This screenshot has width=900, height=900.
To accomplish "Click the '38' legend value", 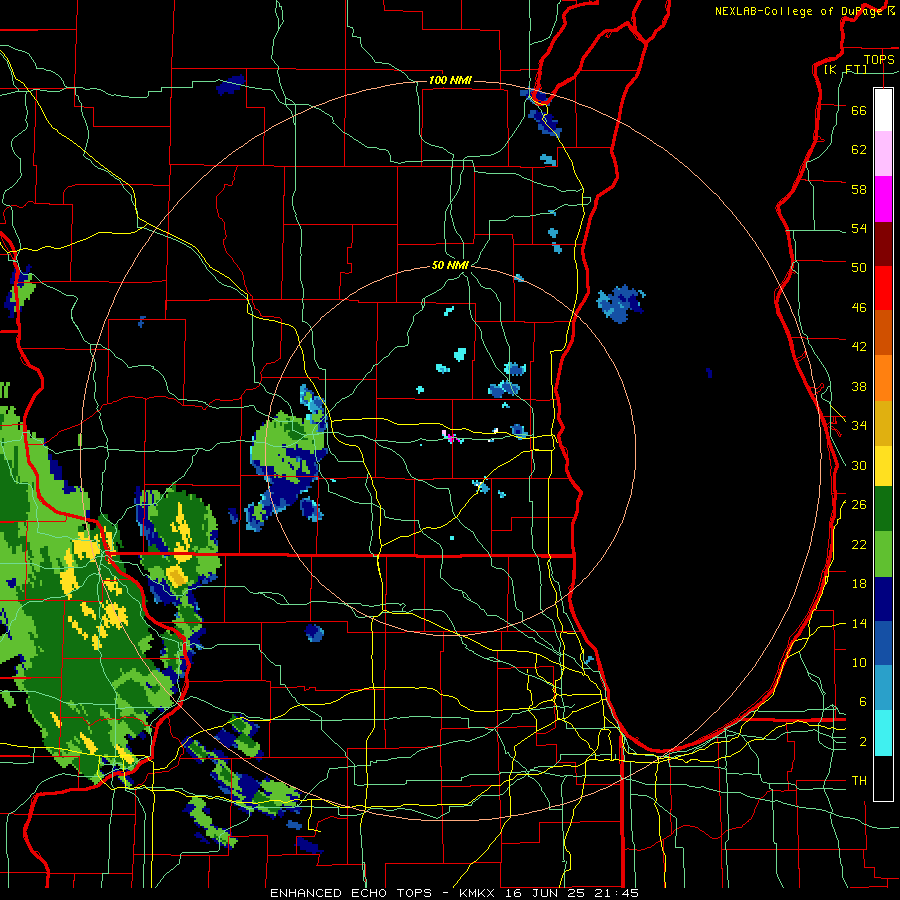I will (859, 386).
